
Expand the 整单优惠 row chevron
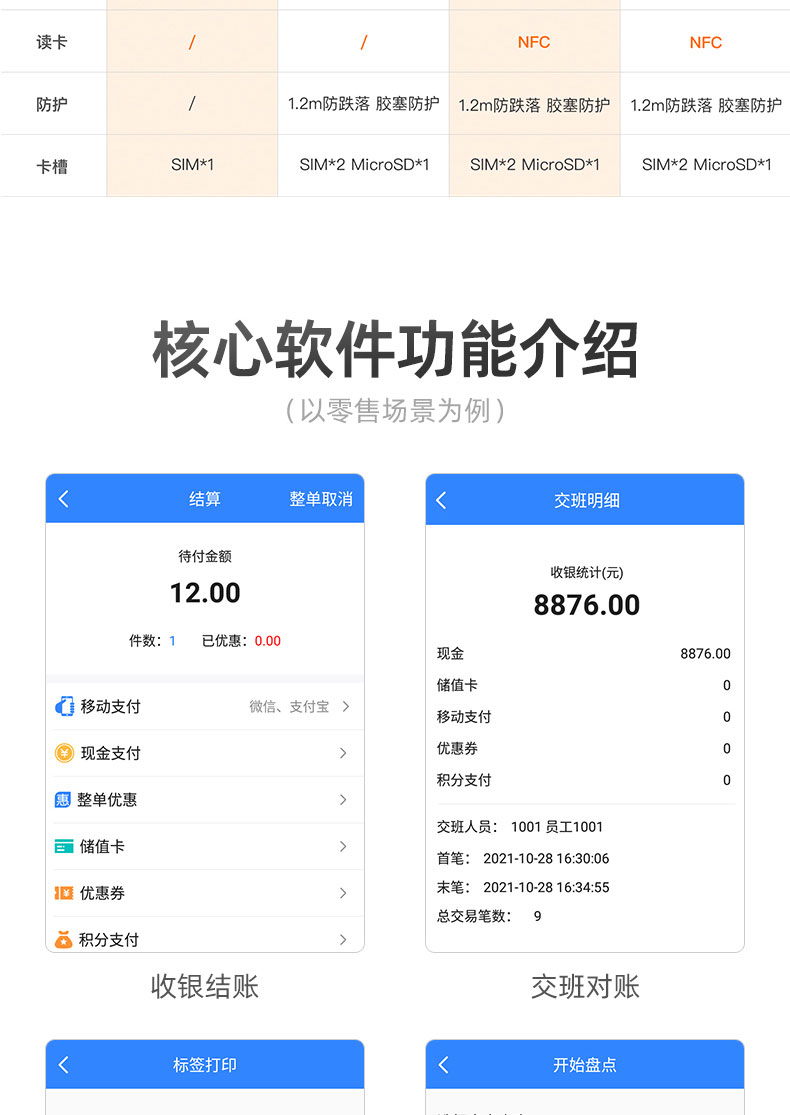point(343,800)
